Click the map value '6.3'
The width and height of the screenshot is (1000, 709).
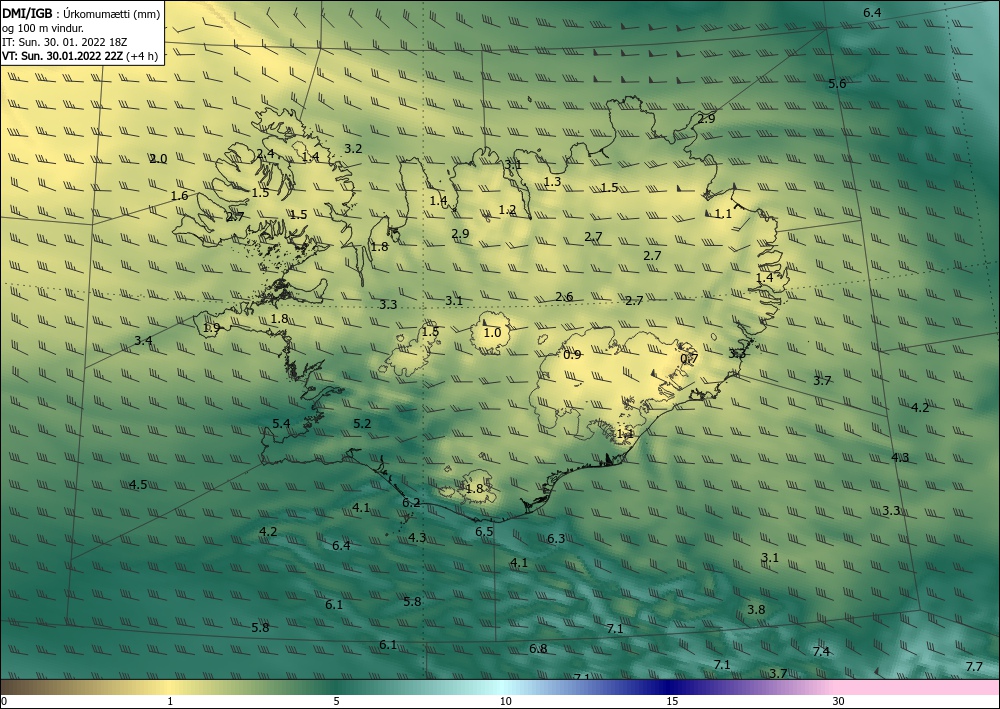pos(556,539)
